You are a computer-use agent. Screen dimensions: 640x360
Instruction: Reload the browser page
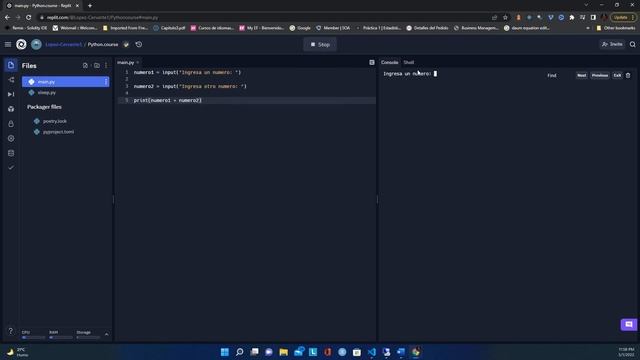click(x=29, y=18)
